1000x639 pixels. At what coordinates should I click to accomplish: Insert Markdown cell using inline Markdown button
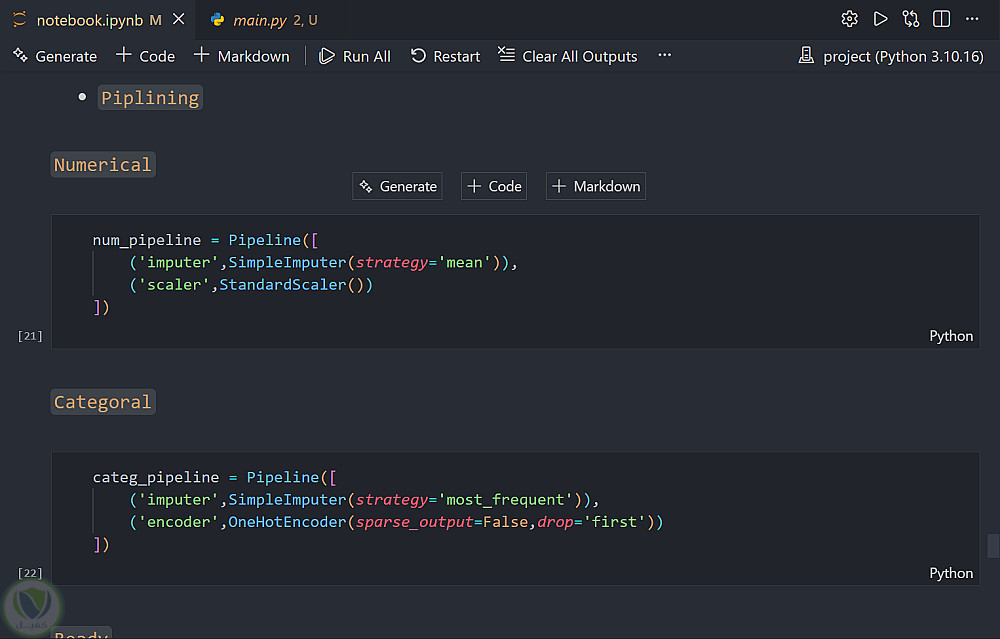(x=596, y=186)
